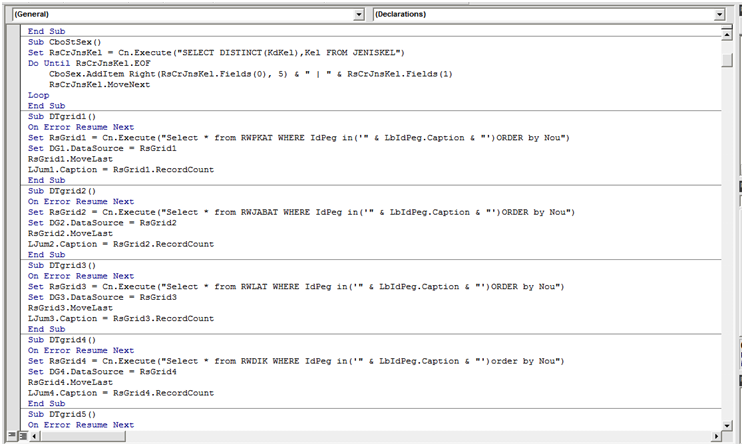The width and height of the screenshot is (744, 446).
Task: Click the 'RsGrid4.MoveLast' line
Action: [70, 382]
